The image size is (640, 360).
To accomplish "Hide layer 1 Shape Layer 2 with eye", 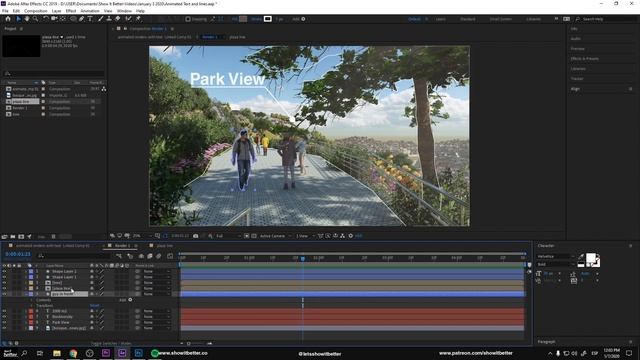I will tap(4, 271).
